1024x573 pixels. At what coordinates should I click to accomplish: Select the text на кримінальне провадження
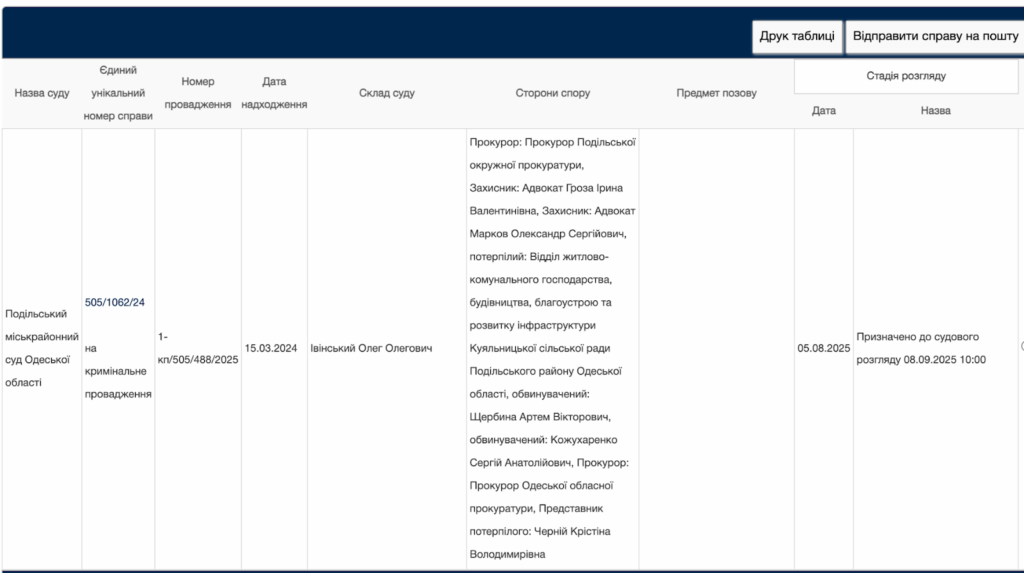[x=118, y=371]
